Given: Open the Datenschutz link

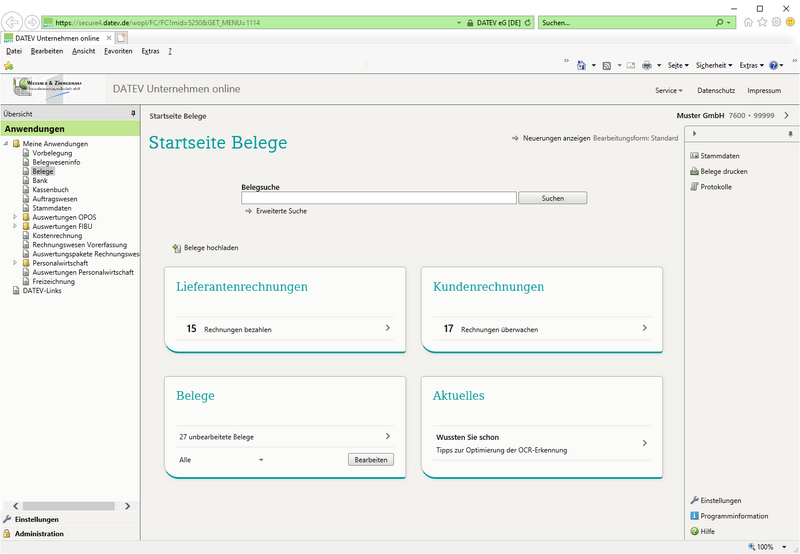Looking at the screenshot, I should [716, 90].
